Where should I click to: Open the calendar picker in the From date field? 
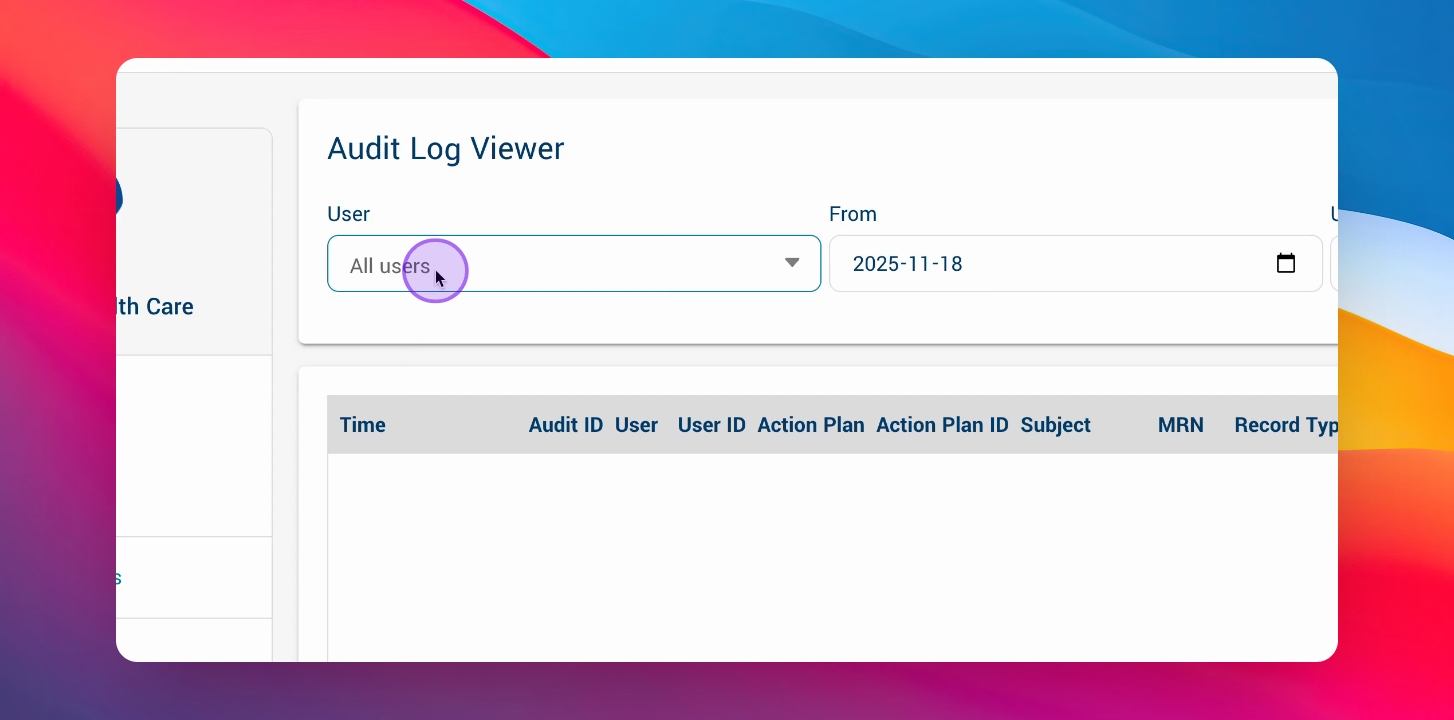[x=1286, y=264]
